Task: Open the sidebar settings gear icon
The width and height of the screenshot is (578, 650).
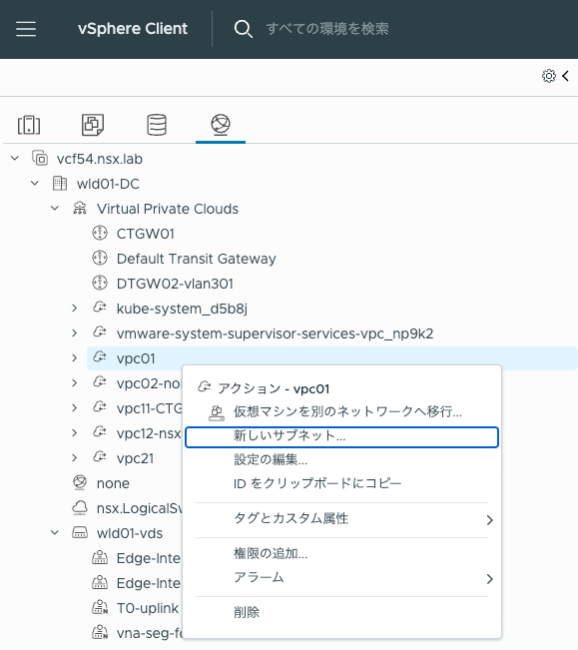Action: point(549,76)
